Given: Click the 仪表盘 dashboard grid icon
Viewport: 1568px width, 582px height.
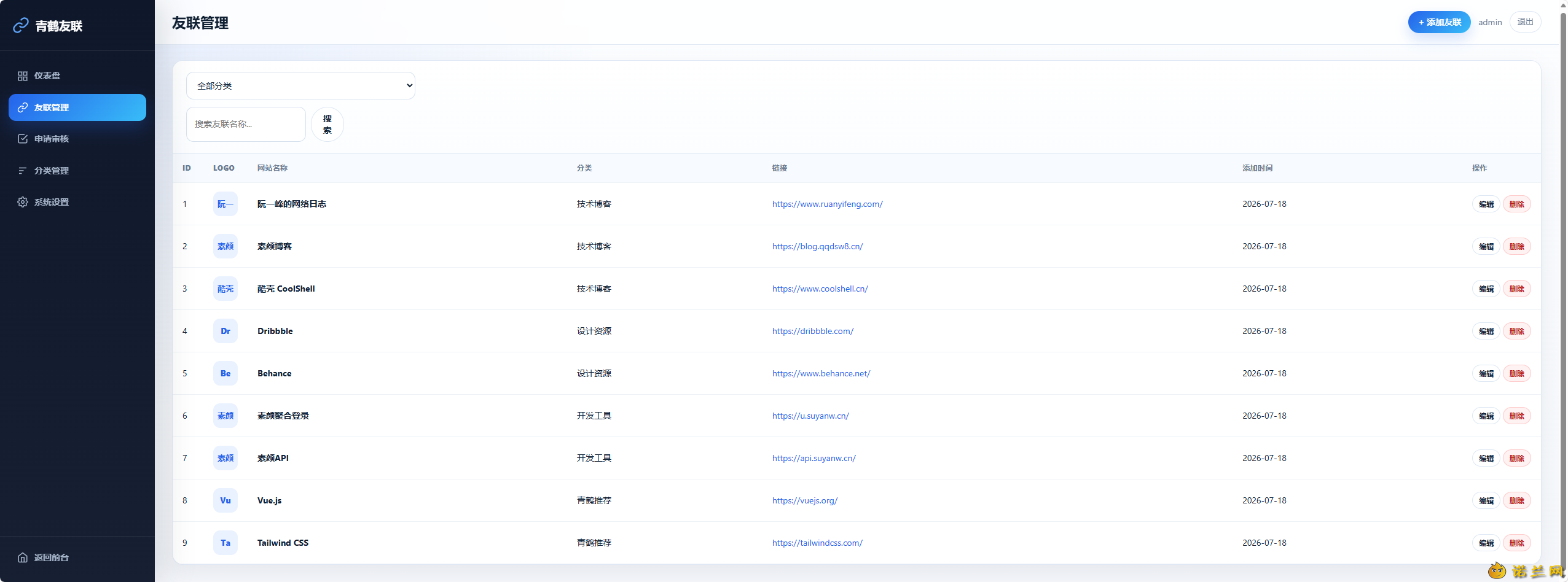Looking at the screenshot, I should 23,76.
